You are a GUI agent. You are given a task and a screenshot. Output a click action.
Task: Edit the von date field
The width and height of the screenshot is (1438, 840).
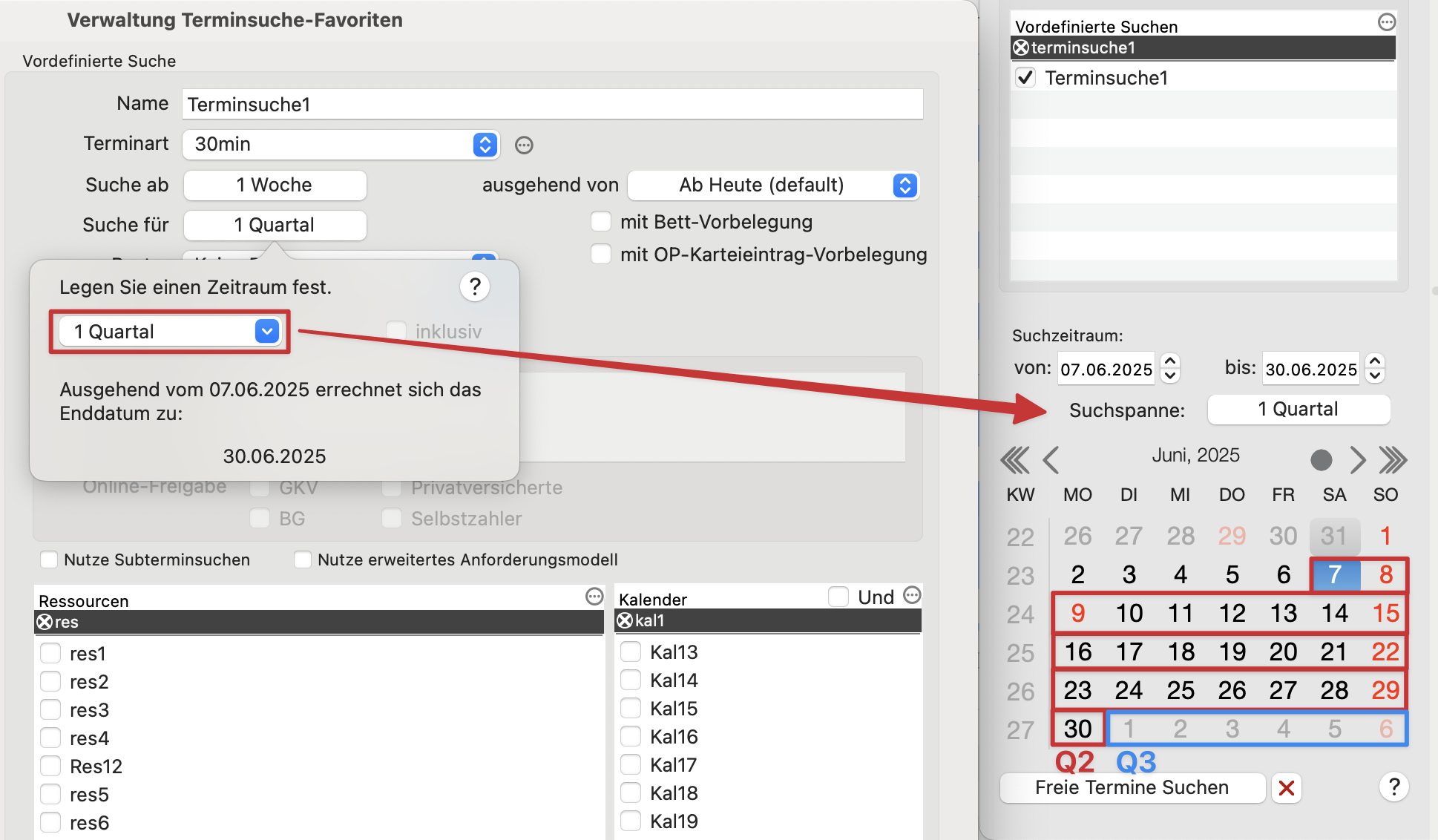(1106, 369)
